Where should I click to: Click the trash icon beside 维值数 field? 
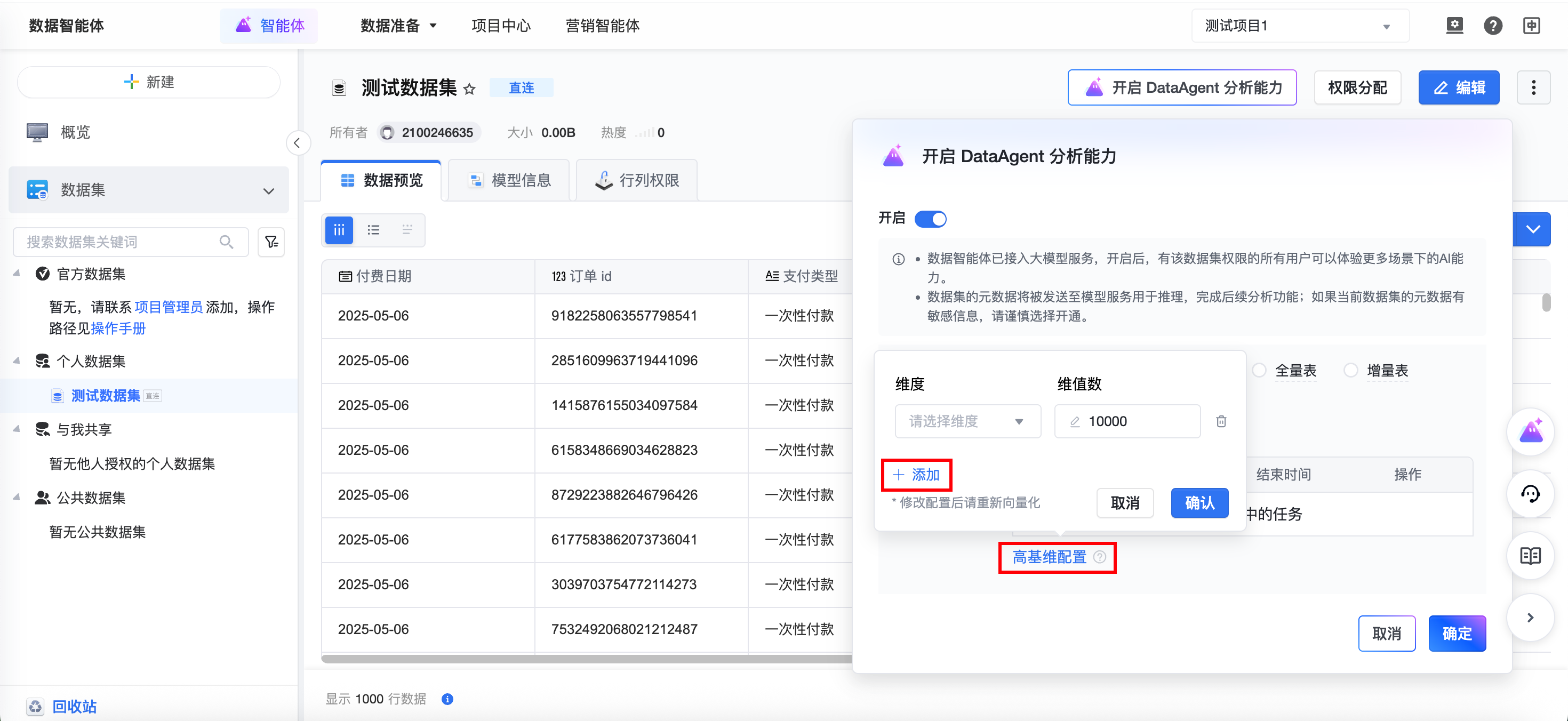1221,421
